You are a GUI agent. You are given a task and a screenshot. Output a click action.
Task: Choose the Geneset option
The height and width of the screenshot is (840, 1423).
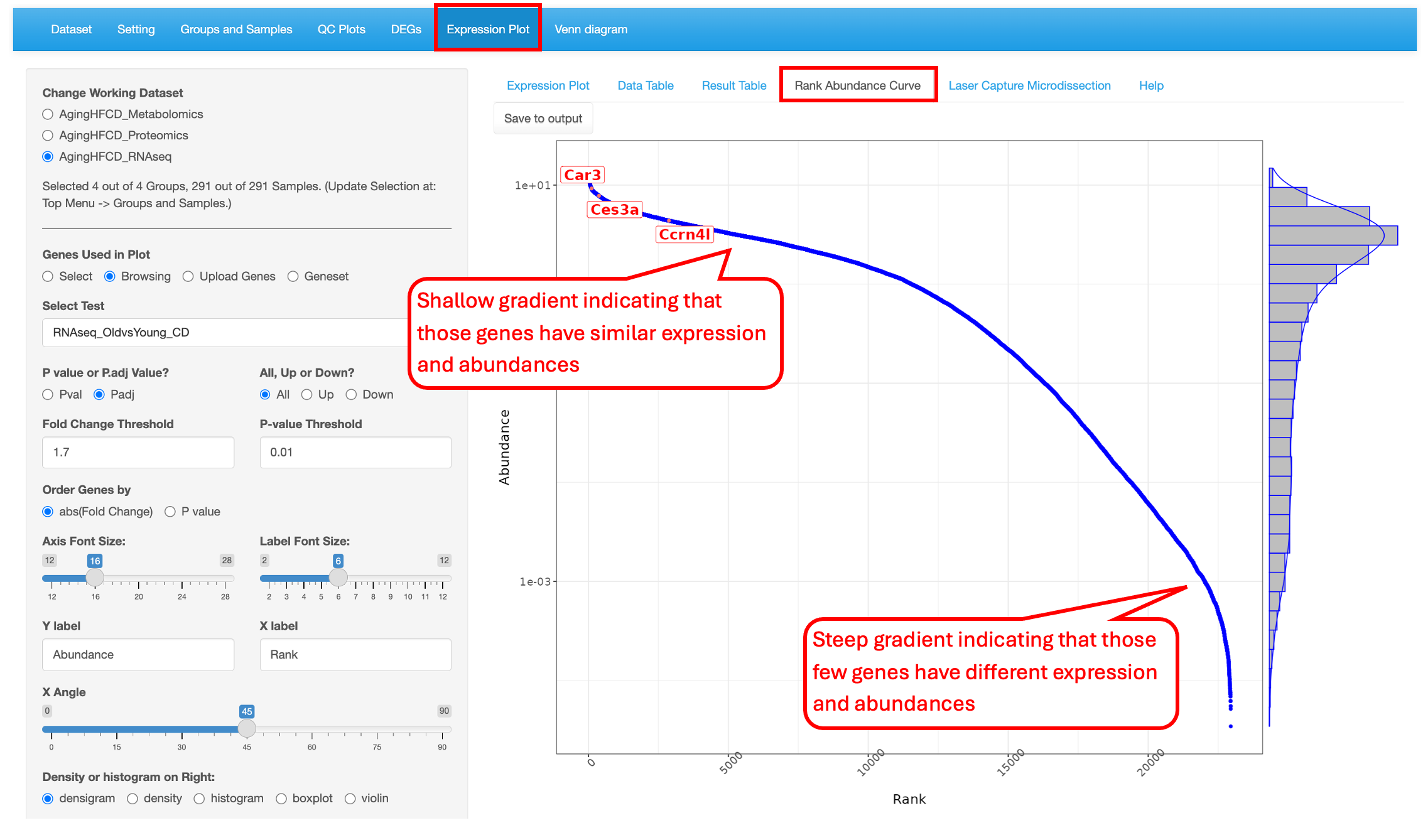point(293,277)
